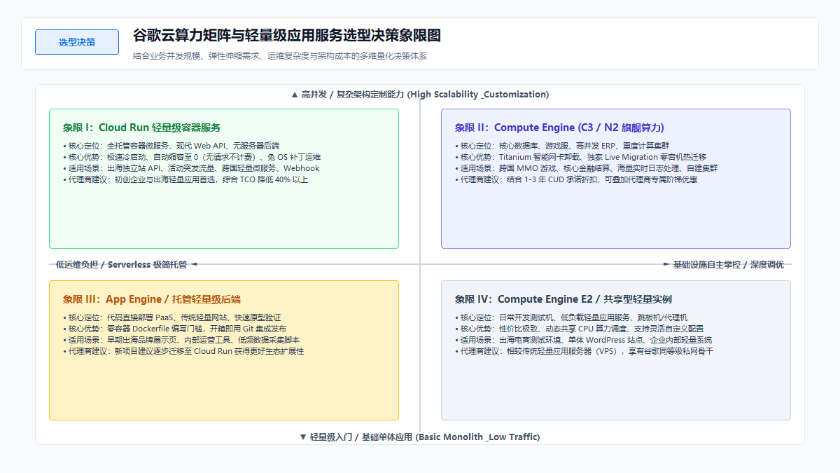Click App Engine 核心优势 line mentioning Dockerfile and Git
840x473 pixels.
pyautogui.click(x=175, y=328)
